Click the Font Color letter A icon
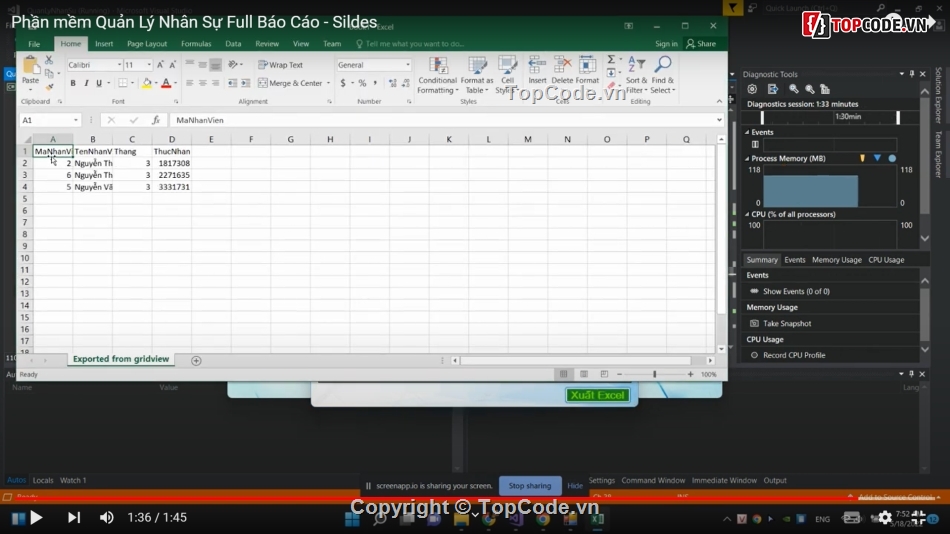The width and height of the screenshot is (950, 534). click(x=166, y=83)
